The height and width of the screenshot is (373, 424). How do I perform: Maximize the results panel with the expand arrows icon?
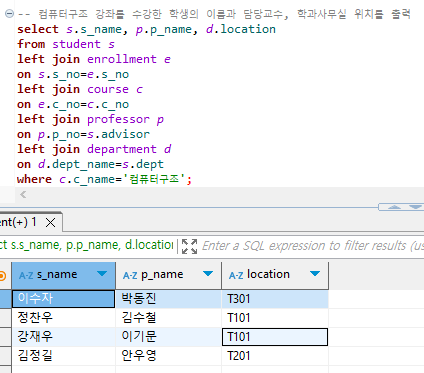pyautogui.click(x=189, y=246)
